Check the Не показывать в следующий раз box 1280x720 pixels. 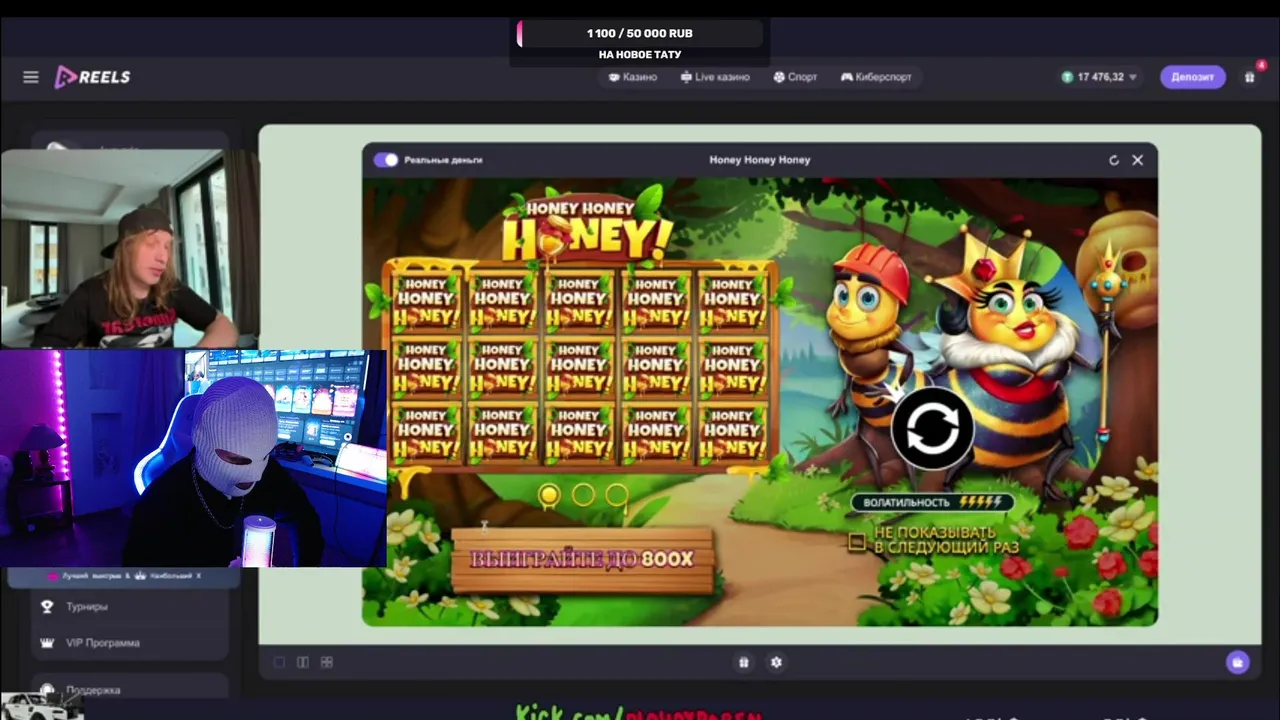click(856, 542)
